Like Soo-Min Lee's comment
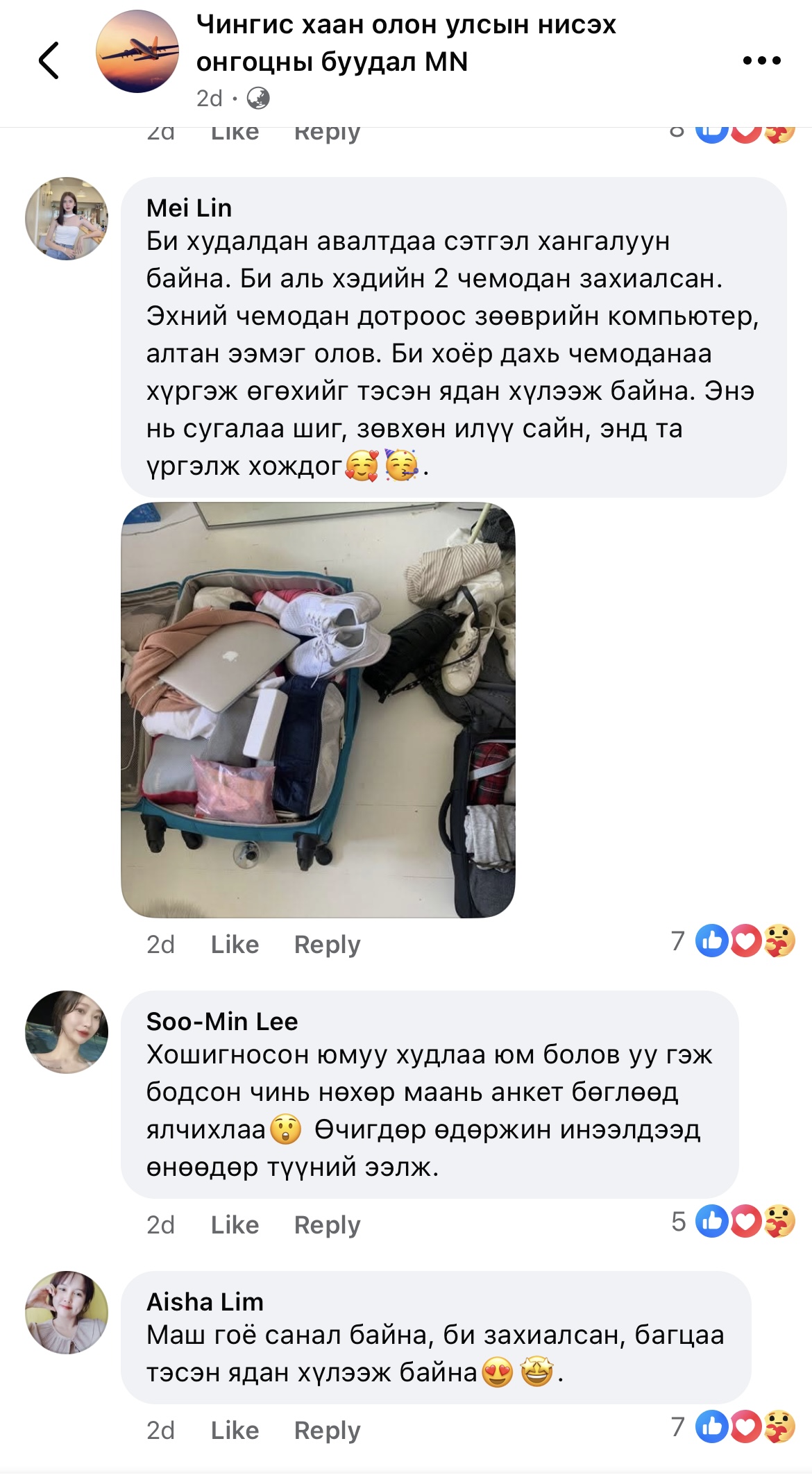Viewport: 812px width, 1482px height. pos(235,1224)
